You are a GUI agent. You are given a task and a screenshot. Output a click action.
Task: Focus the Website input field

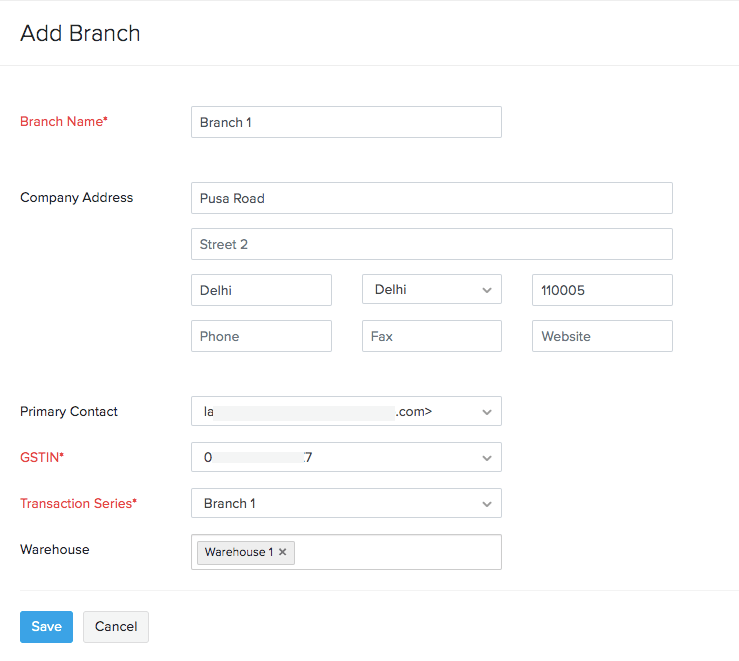coord(602,336)
